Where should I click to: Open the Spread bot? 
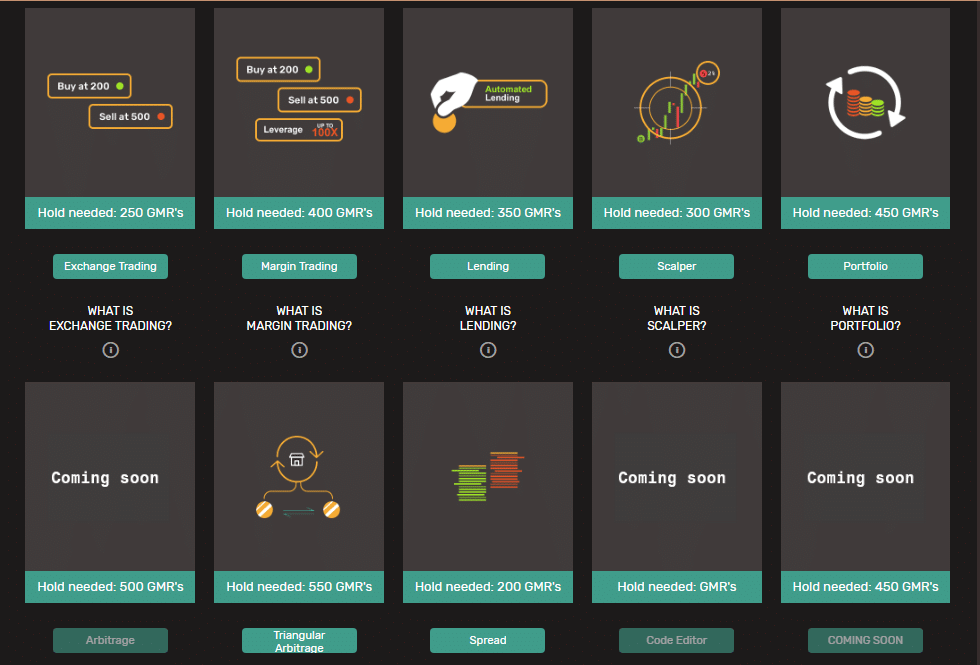point(488,640)
